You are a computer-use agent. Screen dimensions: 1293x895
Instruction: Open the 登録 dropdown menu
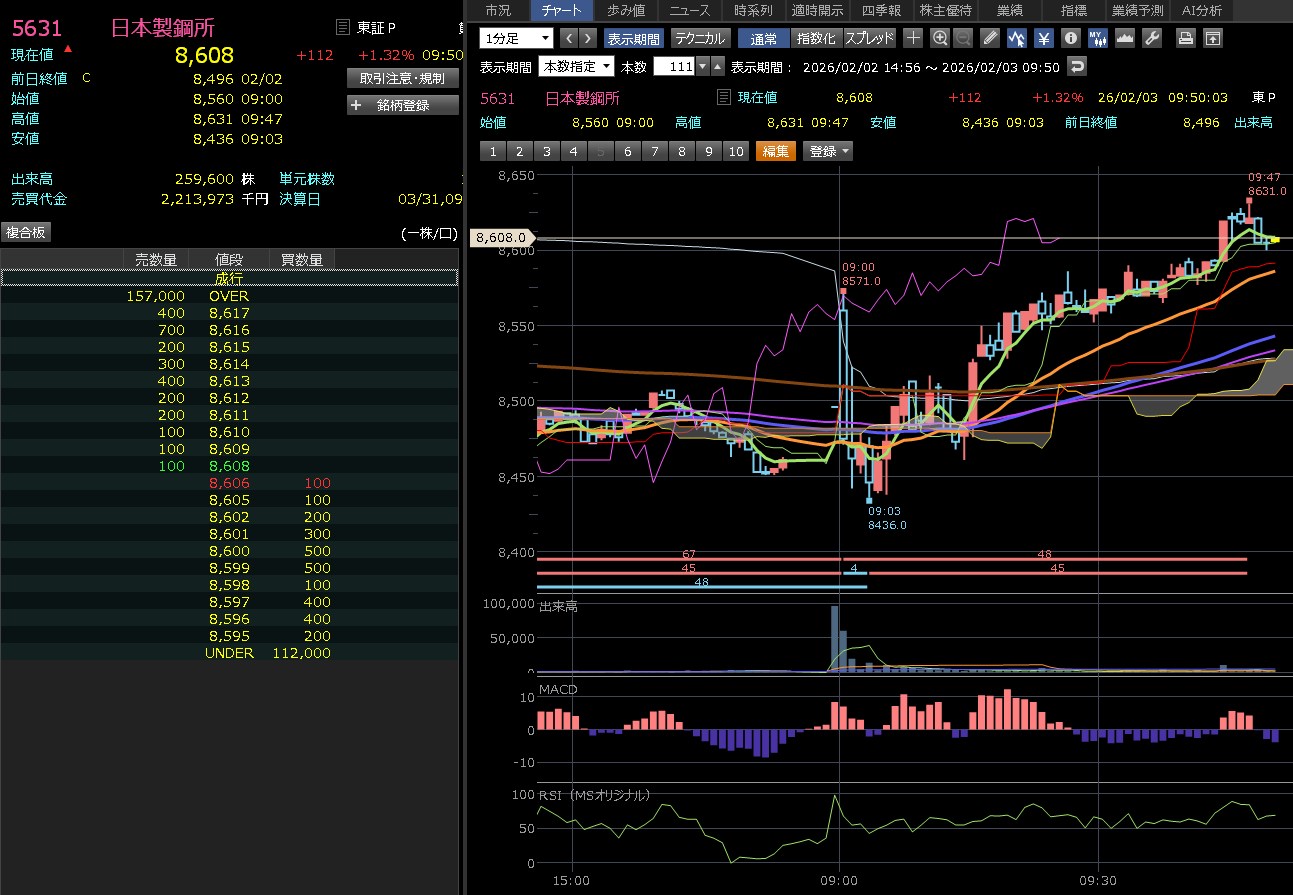tap(829, 151)
